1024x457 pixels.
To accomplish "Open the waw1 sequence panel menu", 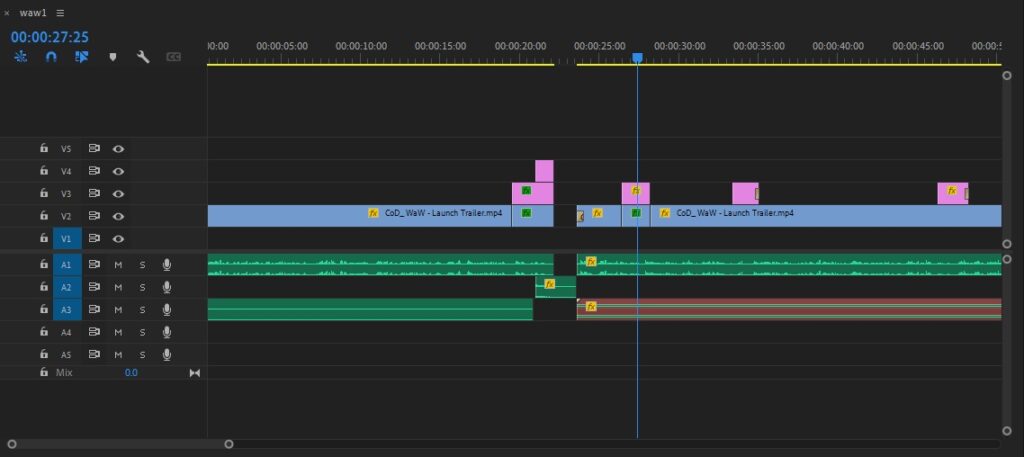I will pyautogui.click(x=61, y=13).
